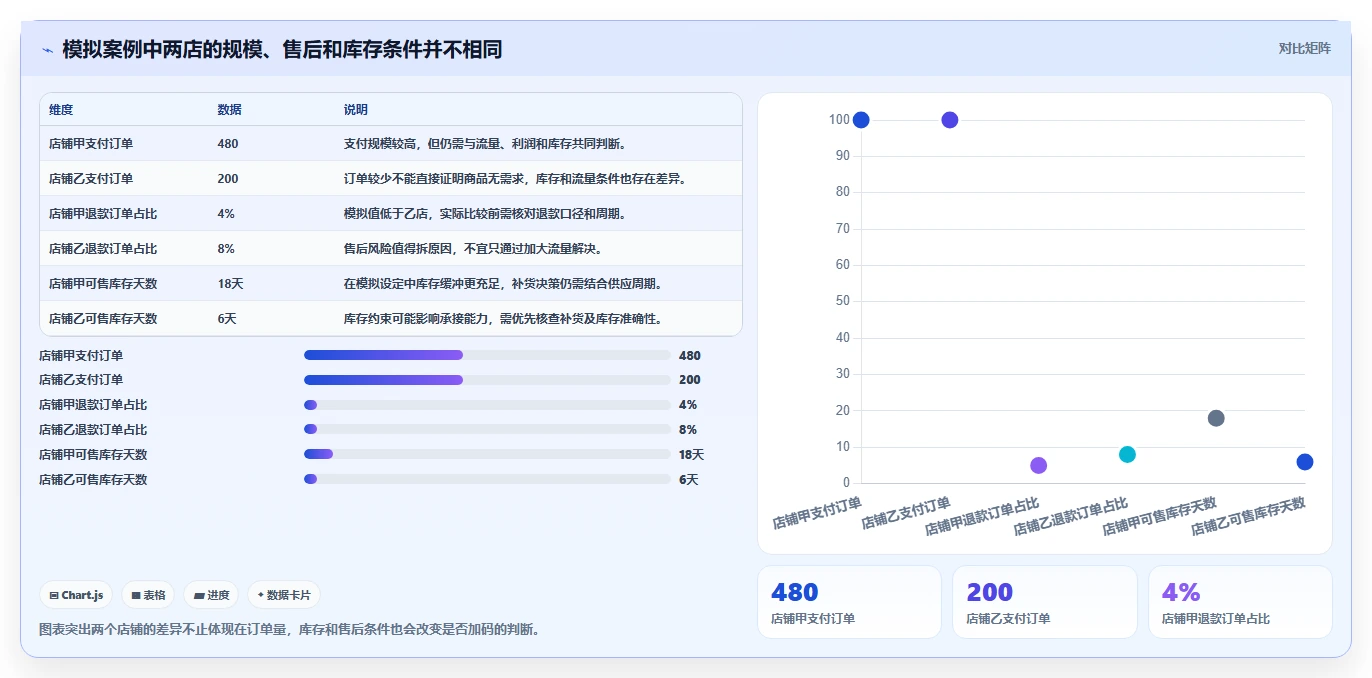Click the 18天 value cell in the table
The height and width of the screenshot is (678, 1372).
click(230, 284)
